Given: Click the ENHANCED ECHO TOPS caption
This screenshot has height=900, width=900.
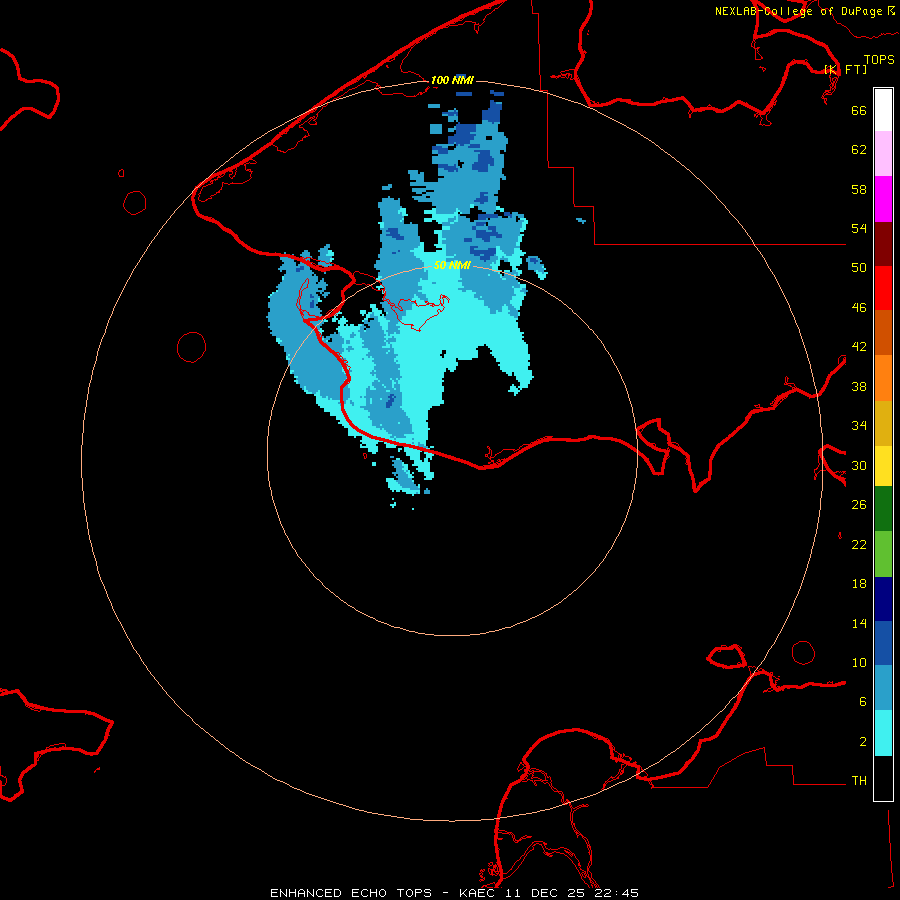Looking at the screenshot, I should click(351, 893).
